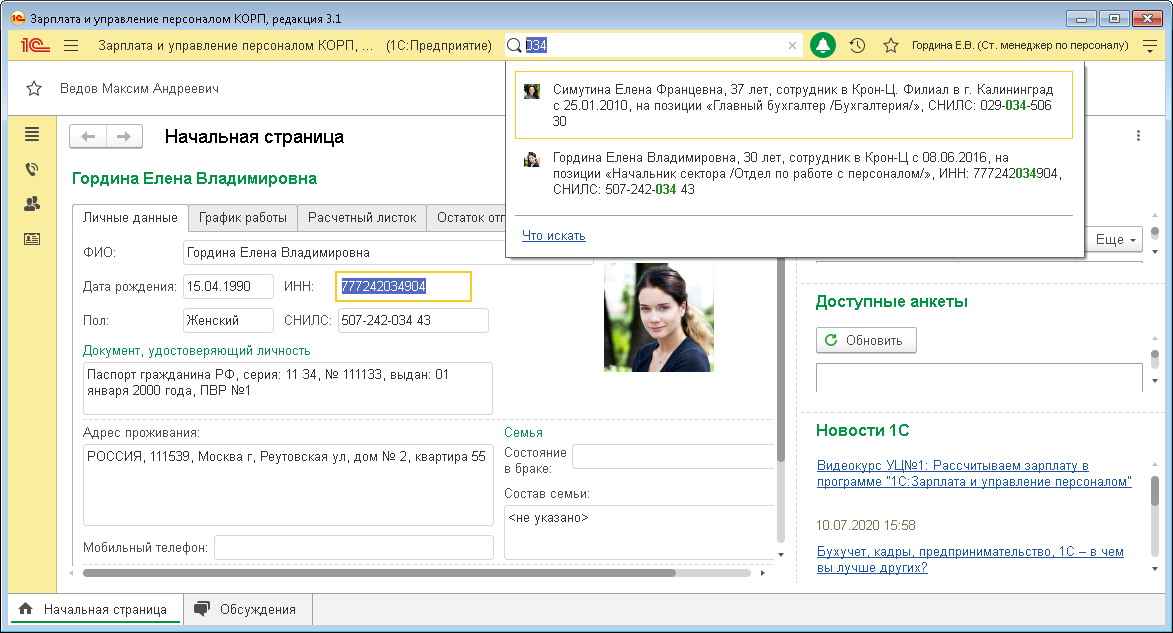Image resolution: width=1173 pixels, height=633 pixels.
Task: Select search result Гордина Елена Владимировна
Action: pyautogui.click(x=794, y=174)
